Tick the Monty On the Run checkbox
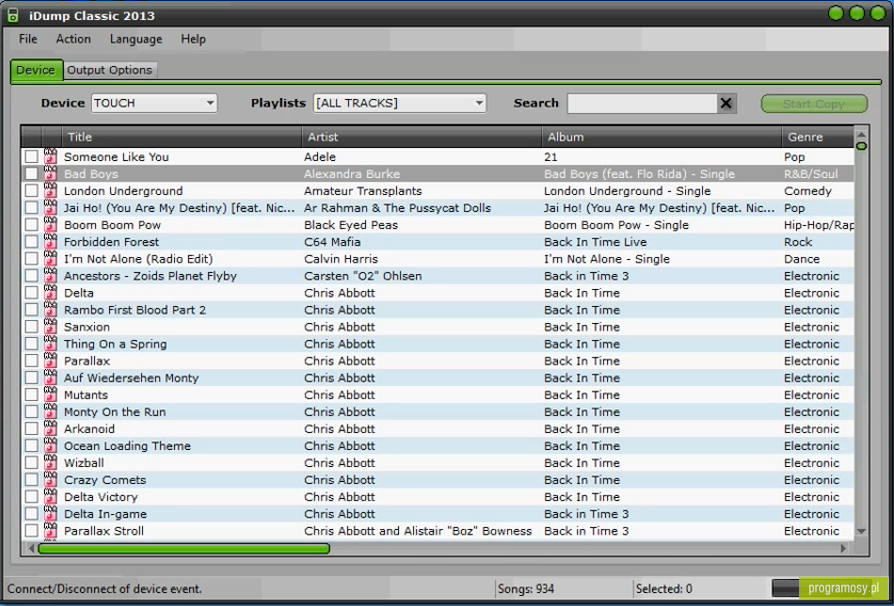Image resolution: width=894 pixels, height=606 pixels. click(x=31, y=412)
